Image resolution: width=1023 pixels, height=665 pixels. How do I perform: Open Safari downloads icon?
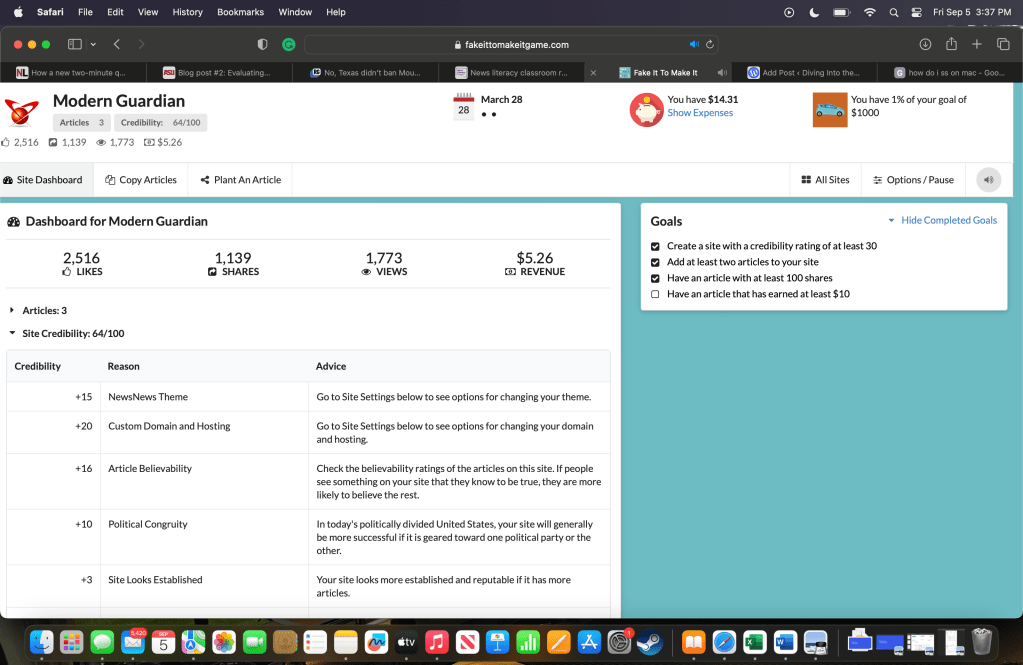[925, 44]
